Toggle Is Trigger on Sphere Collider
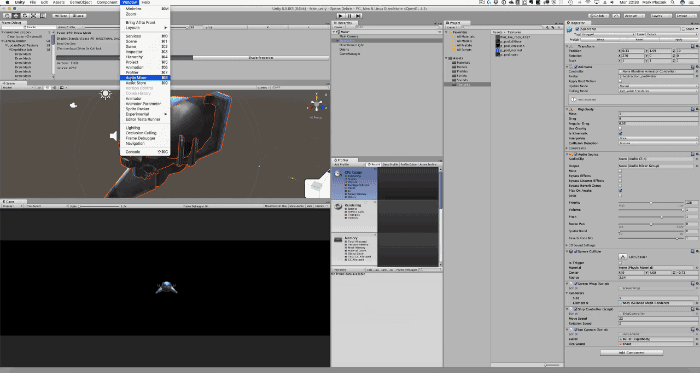This screenshot has height=373, width=700. click(620, 263)
